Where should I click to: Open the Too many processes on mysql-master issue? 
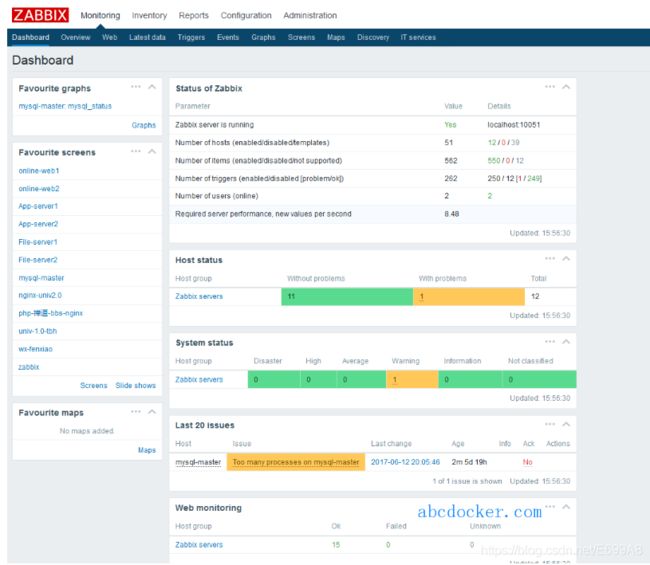(296, 462)
